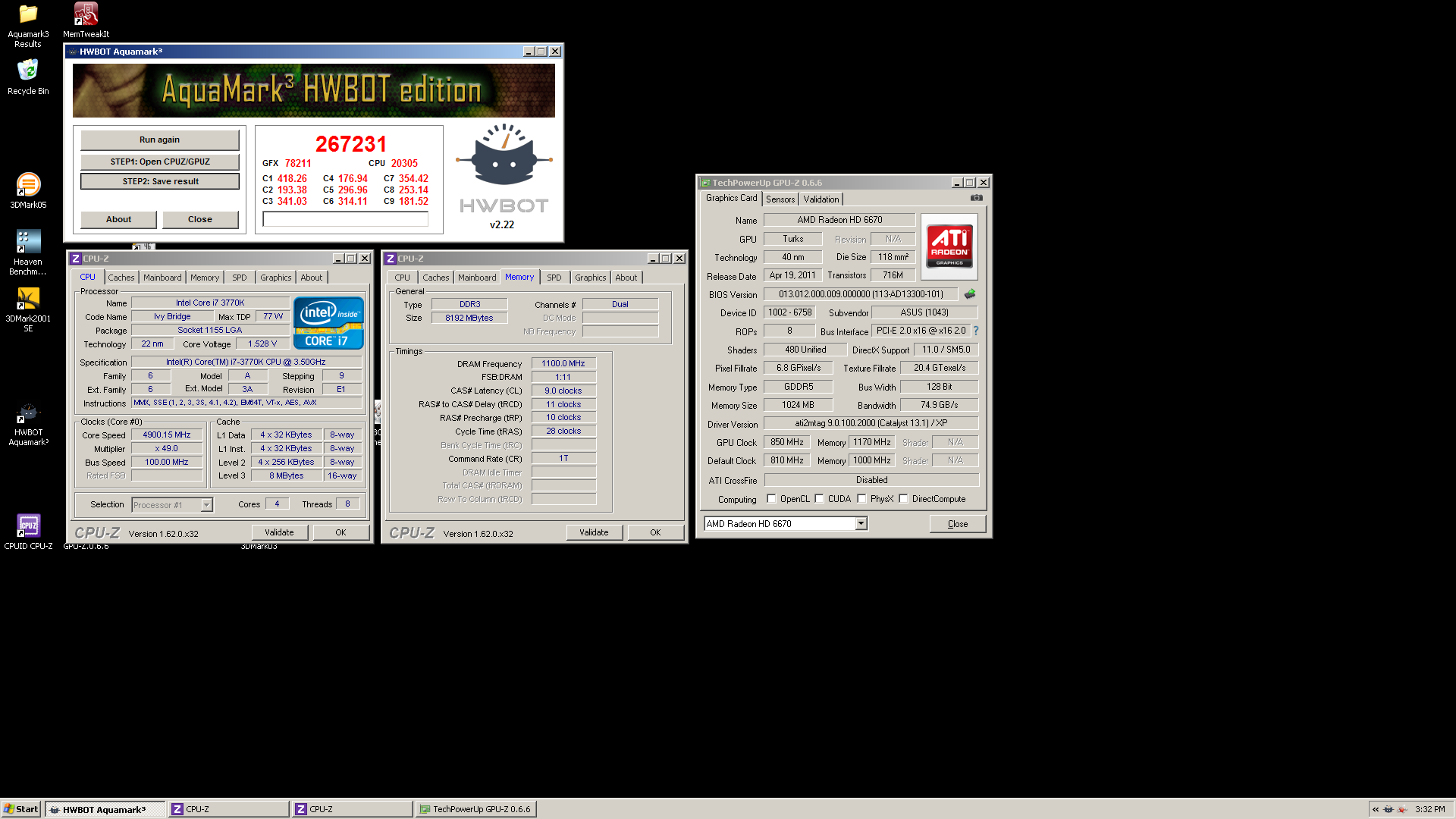Click the GPU-Z title bar icon
This screenshot has height=819, width=1456.
(x=705, y=183)
